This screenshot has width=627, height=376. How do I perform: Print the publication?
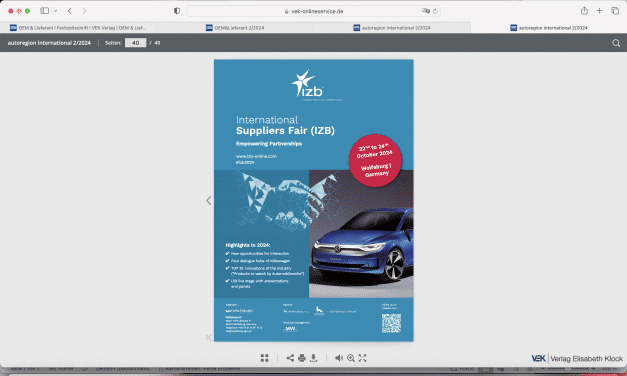point(302,358)
